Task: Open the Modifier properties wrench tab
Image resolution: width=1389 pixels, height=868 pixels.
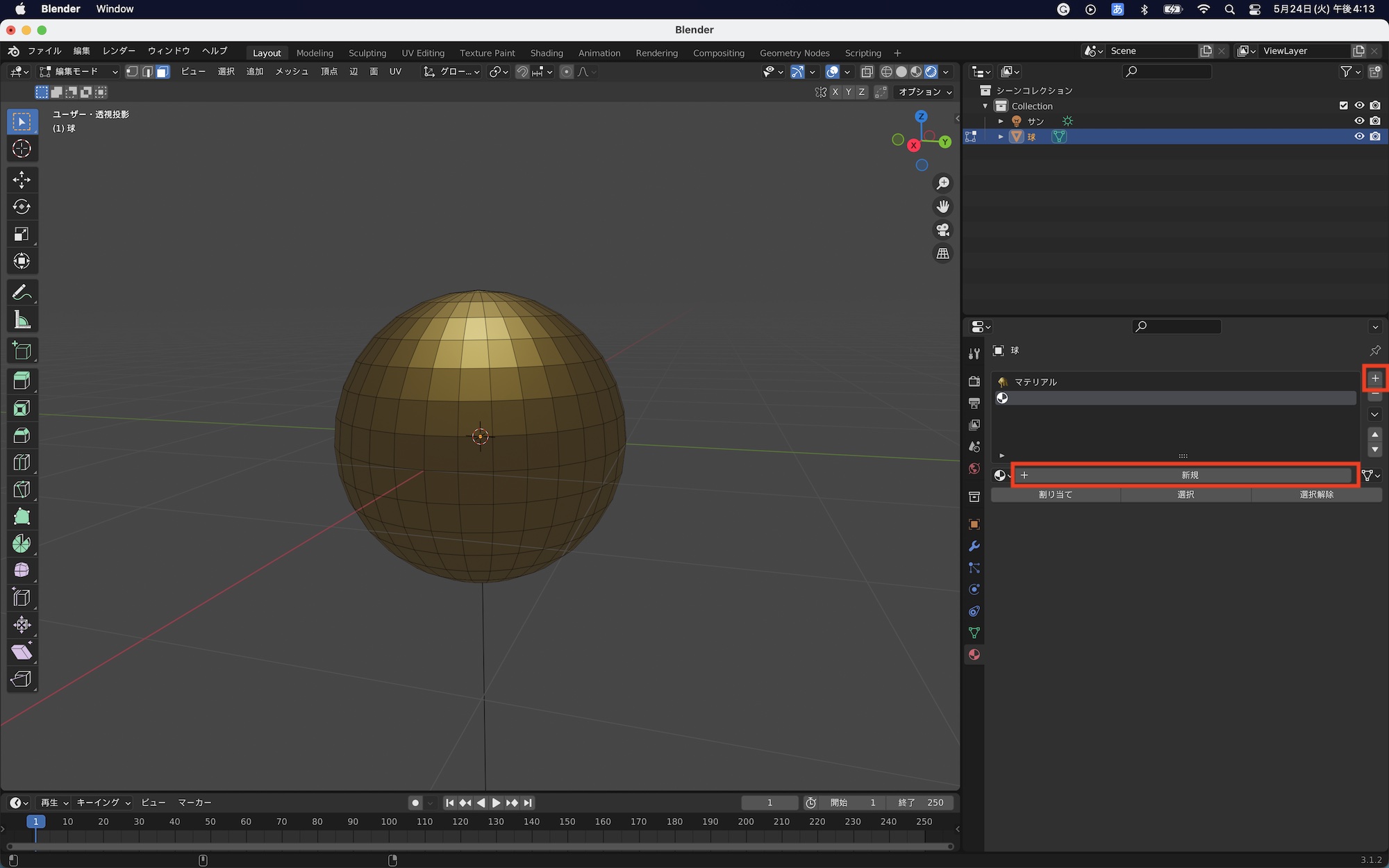Action: click(x=974, y=546)
